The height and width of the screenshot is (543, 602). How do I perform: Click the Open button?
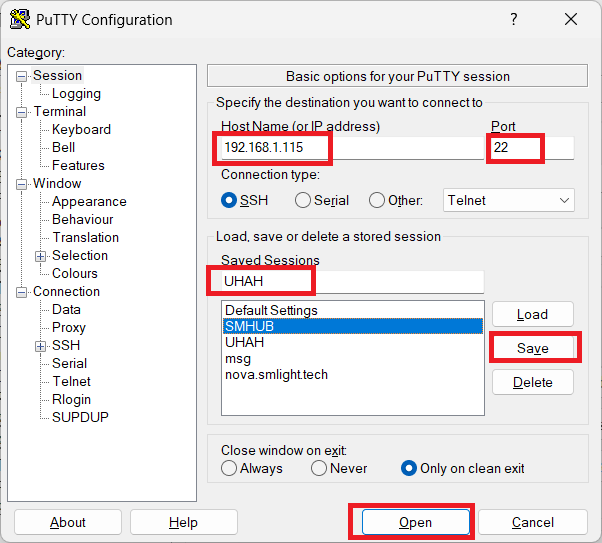[x=415, y=522]
